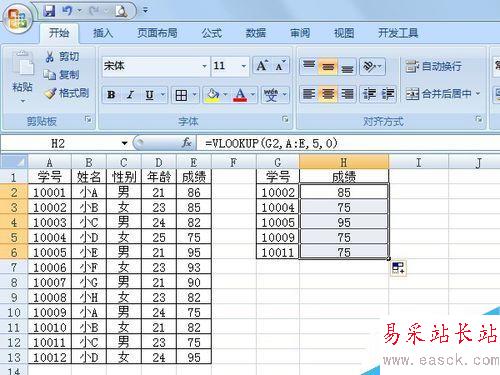Align text right
The width and height of the screenshot is (500, 375).
click(347, 94)
